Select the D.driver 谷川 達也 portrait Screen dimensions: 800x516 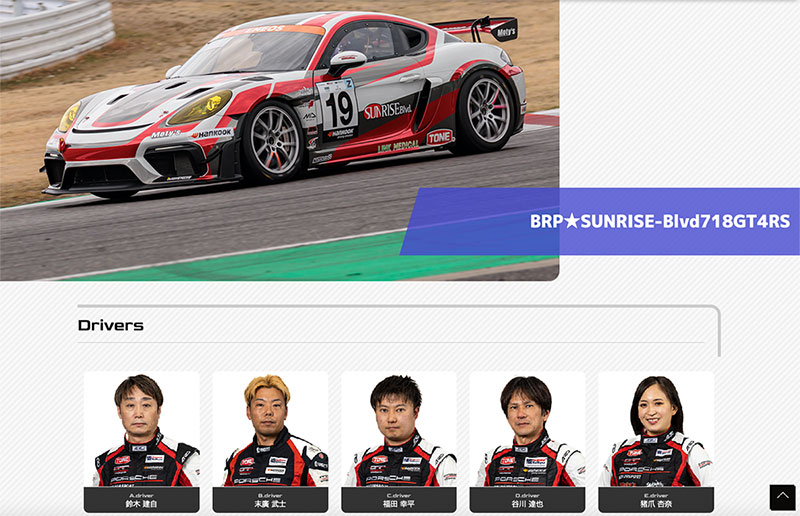(x=528, y=429)
